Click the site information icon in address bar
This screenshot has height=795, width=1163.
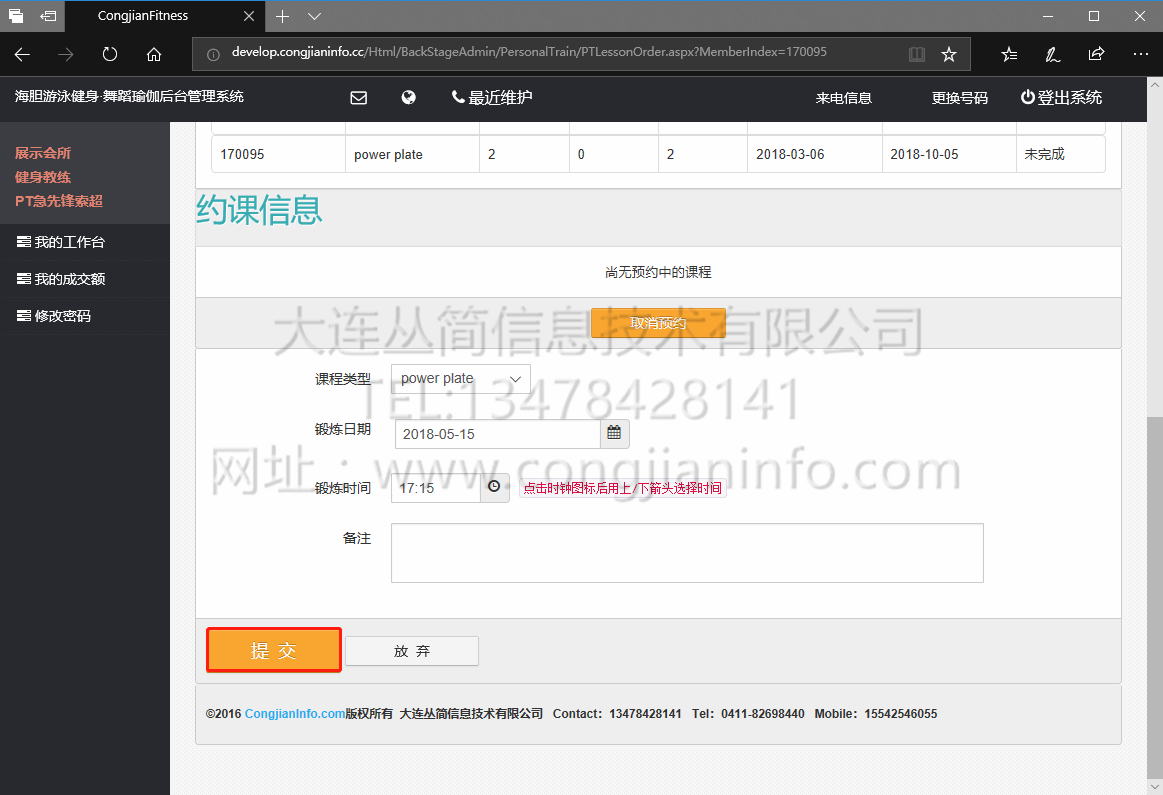pos(213,54)
